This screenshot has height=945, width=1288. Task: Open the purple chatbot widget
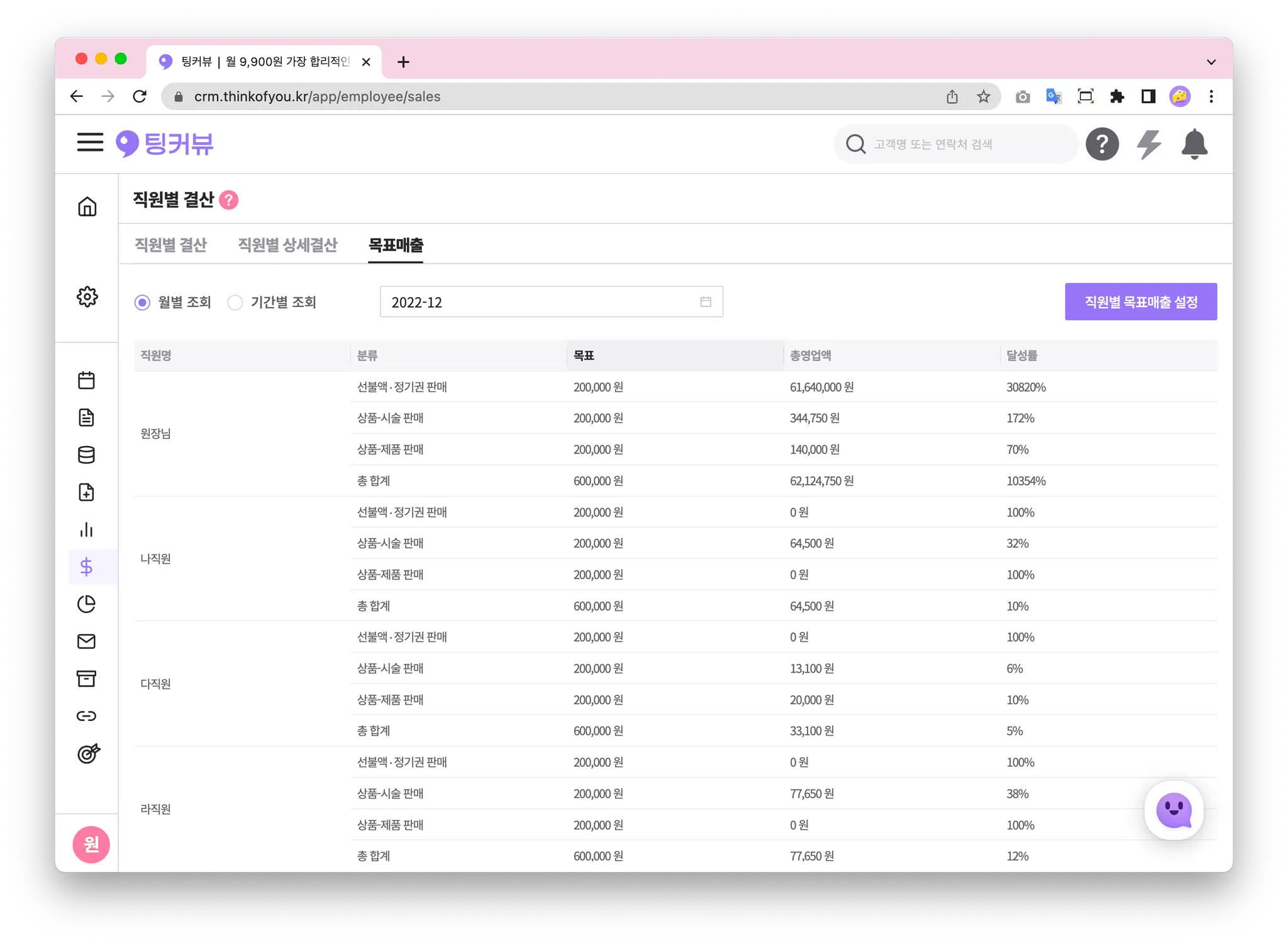pyautogui.click(x=1174, y=810)
